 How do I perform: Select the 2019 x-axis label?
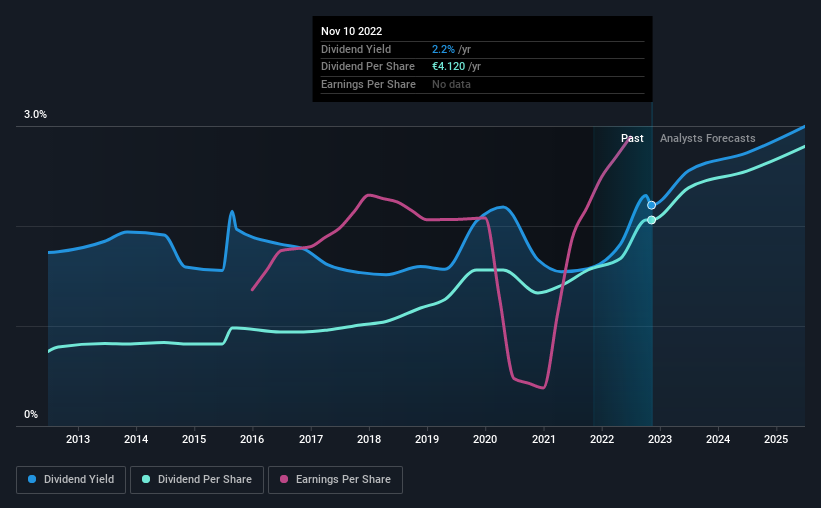[427, 439]
